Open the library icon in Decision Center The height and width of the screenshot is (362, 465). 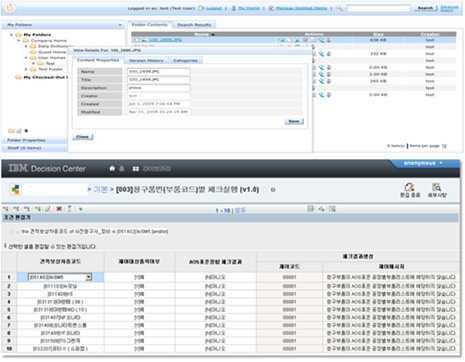135,169
